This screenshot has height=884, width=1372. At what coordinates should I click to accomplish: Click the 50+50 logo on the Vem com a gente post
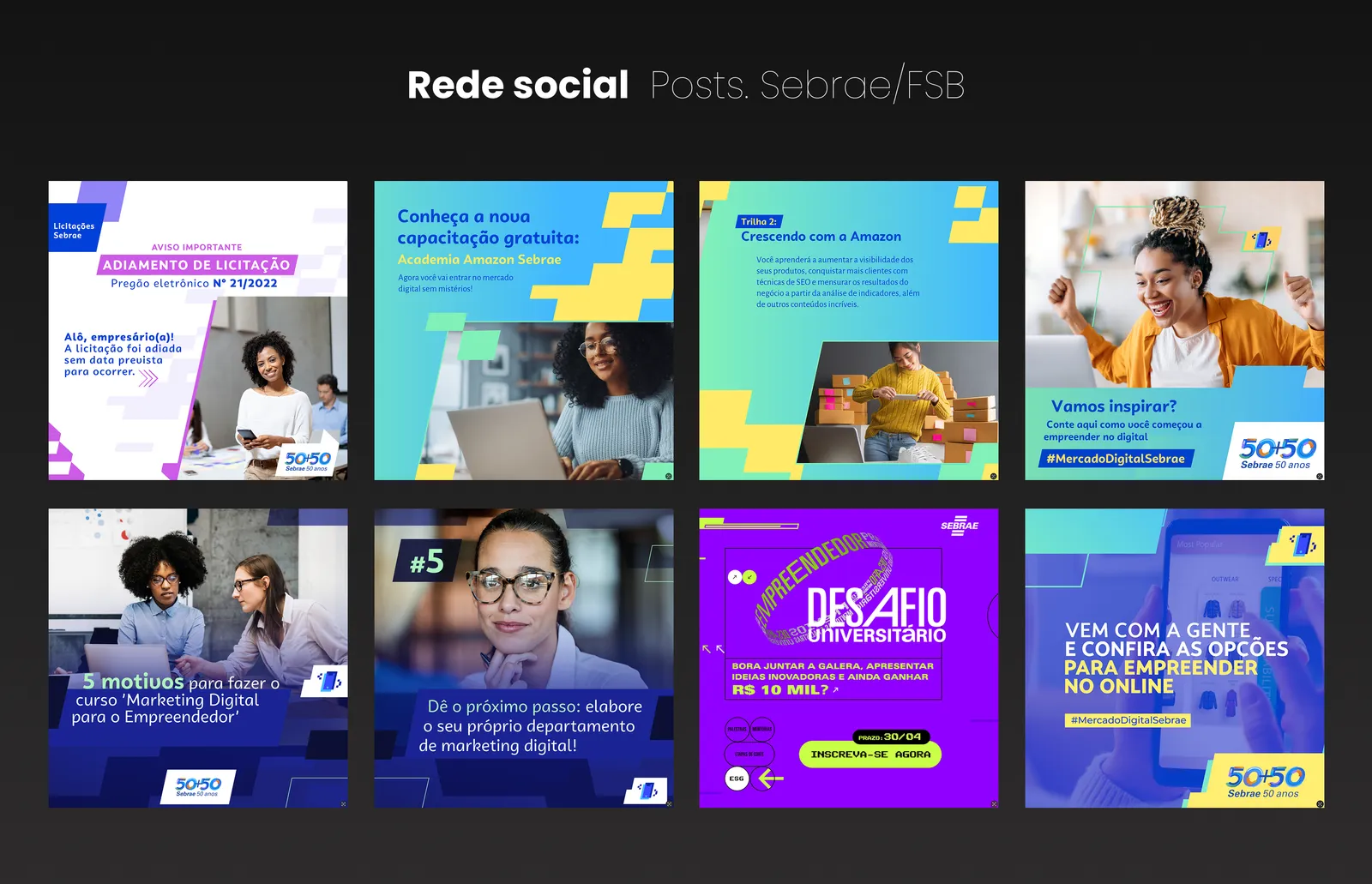coord(1265,780)
